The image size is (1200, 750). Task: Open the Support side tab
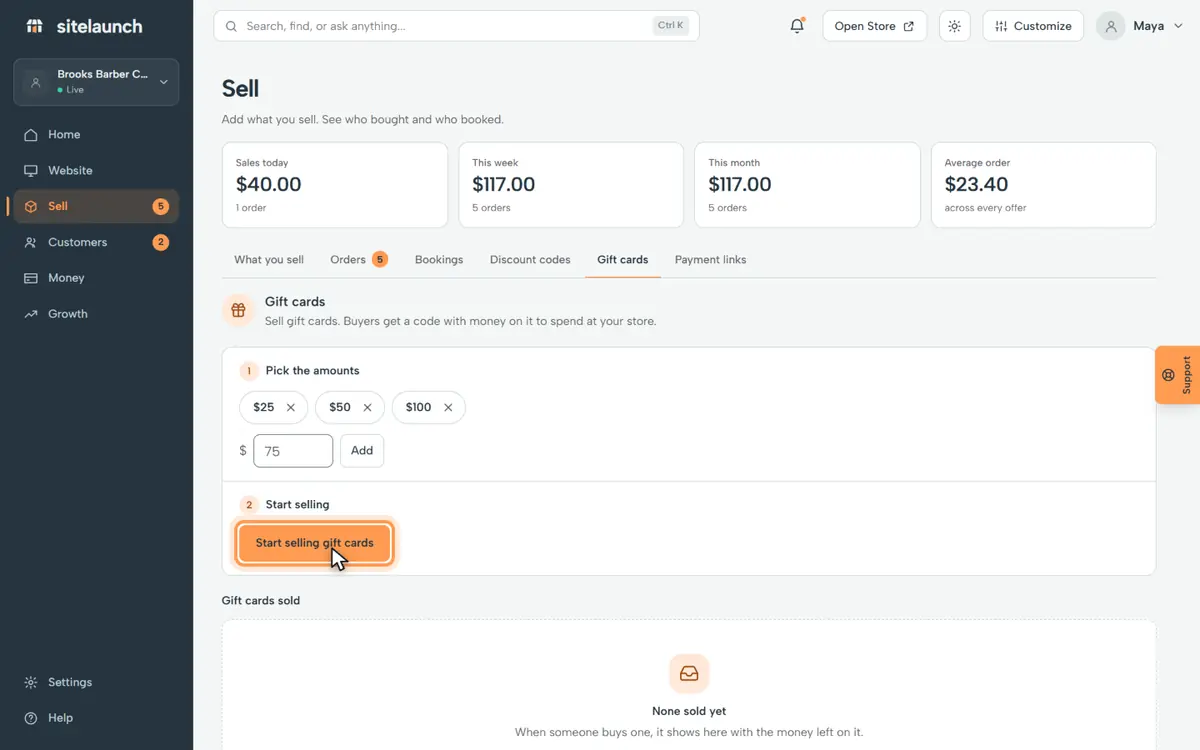[1178, 375]
